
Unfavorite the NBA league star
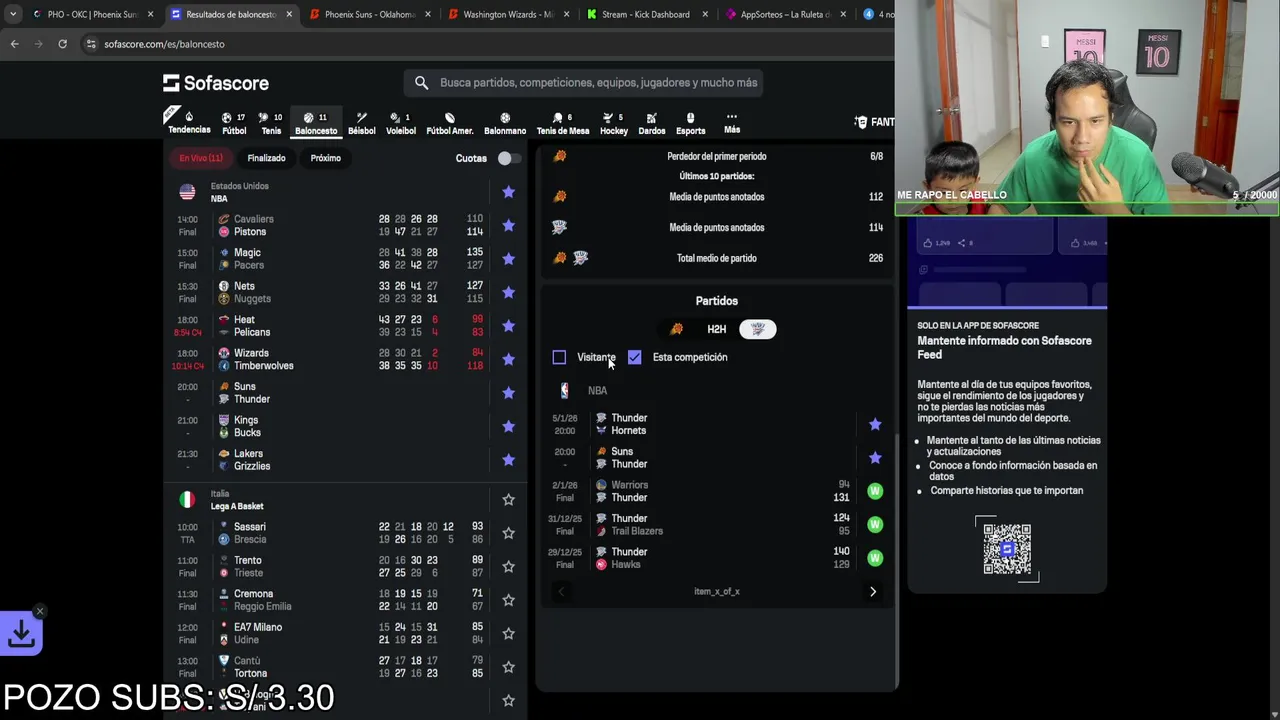click(x=508, y=192)
